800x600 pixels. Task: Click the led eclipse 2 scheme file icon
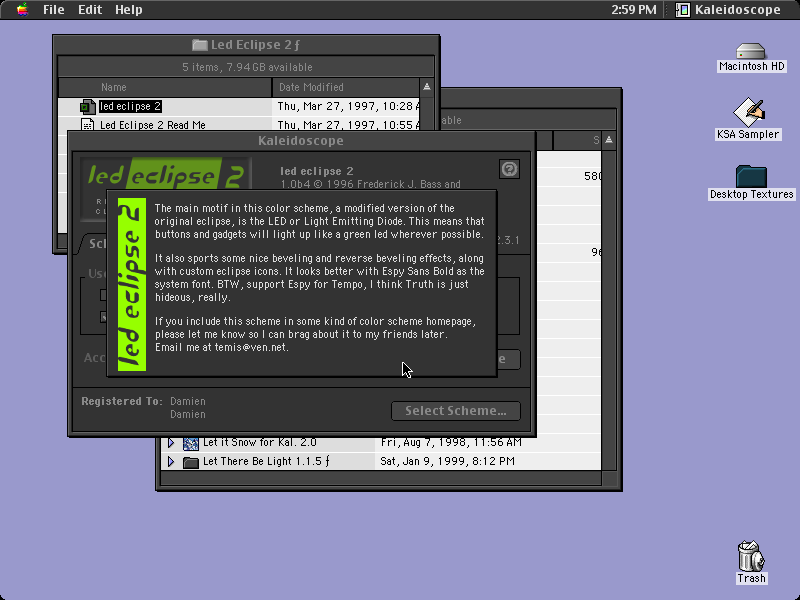[x=87, y=107]
